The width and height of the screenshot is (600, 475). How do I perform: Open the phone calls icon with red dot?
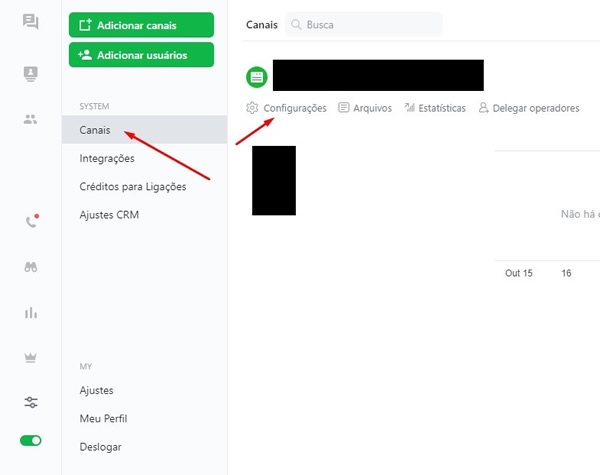coord(31,222)
